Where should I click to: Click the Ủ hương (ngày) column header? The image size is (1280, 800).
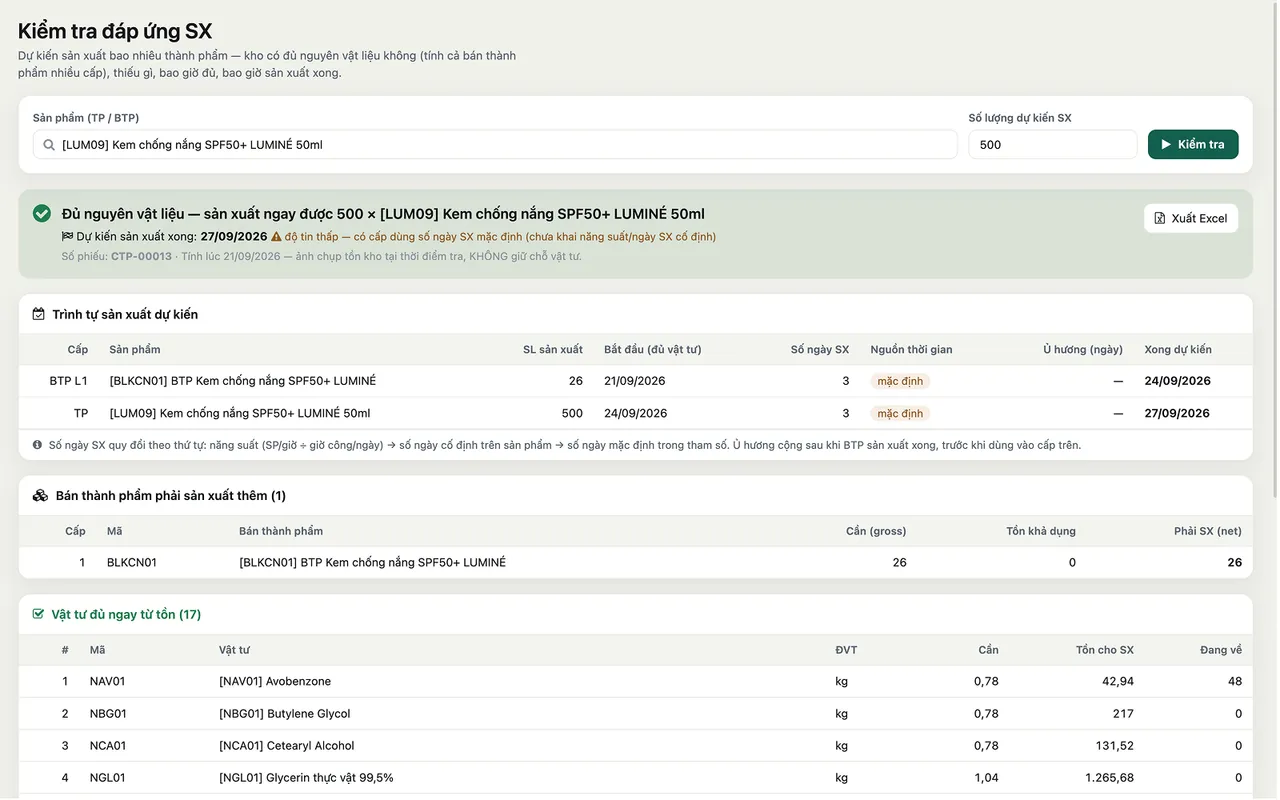[1083, 350]
